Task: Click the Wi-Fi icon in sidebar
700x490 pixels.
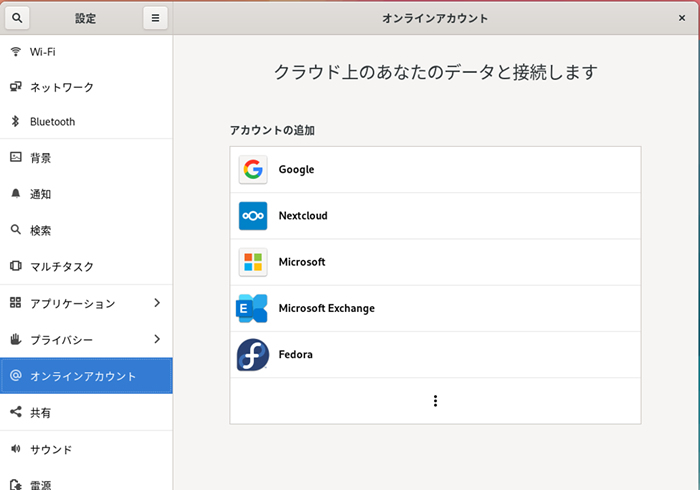Action: (x=16, y=51)
